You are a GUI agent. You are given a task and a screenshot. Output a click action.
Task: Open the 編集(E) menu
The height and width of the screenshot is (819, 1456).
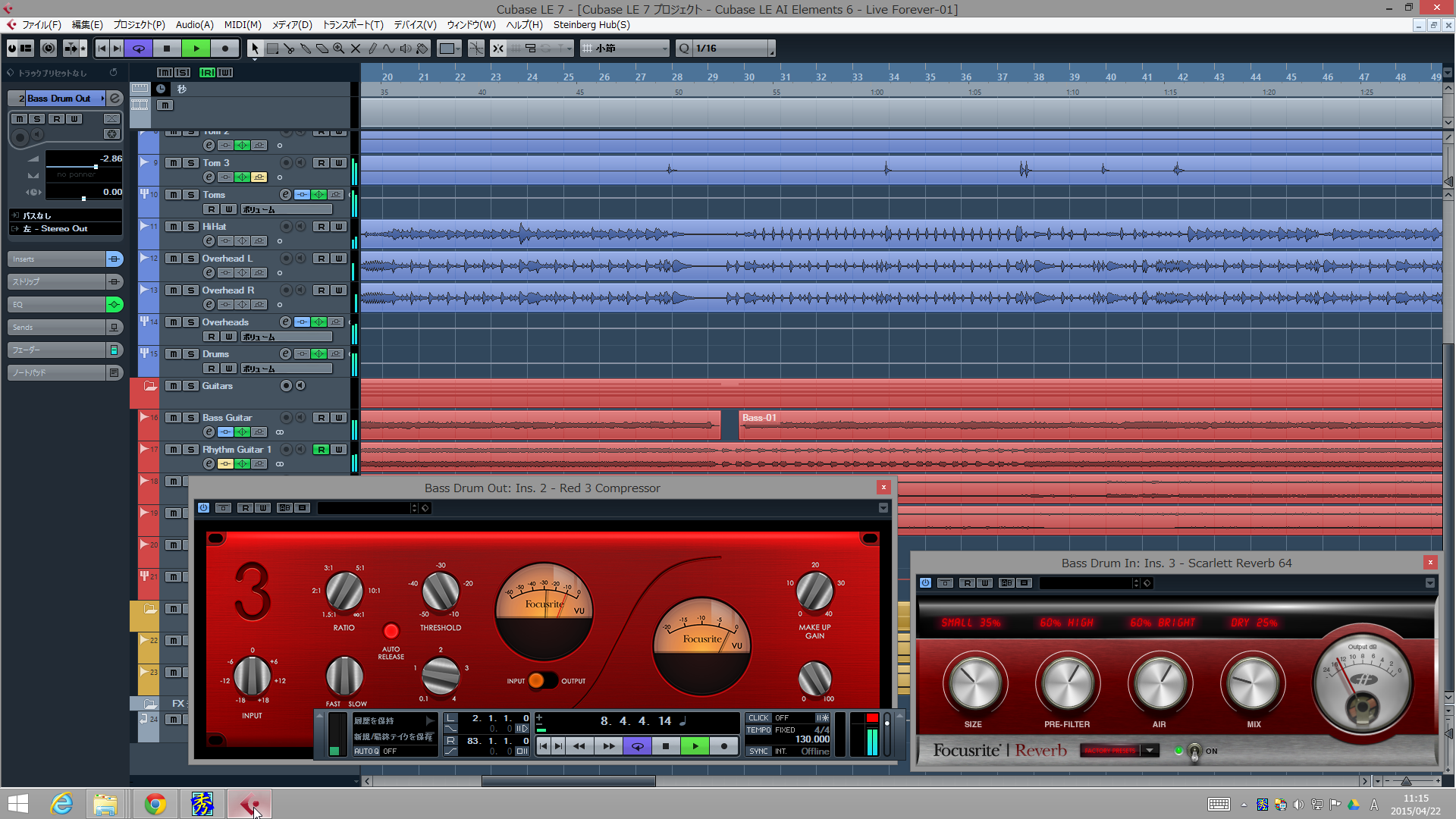[x=87, y=25]
